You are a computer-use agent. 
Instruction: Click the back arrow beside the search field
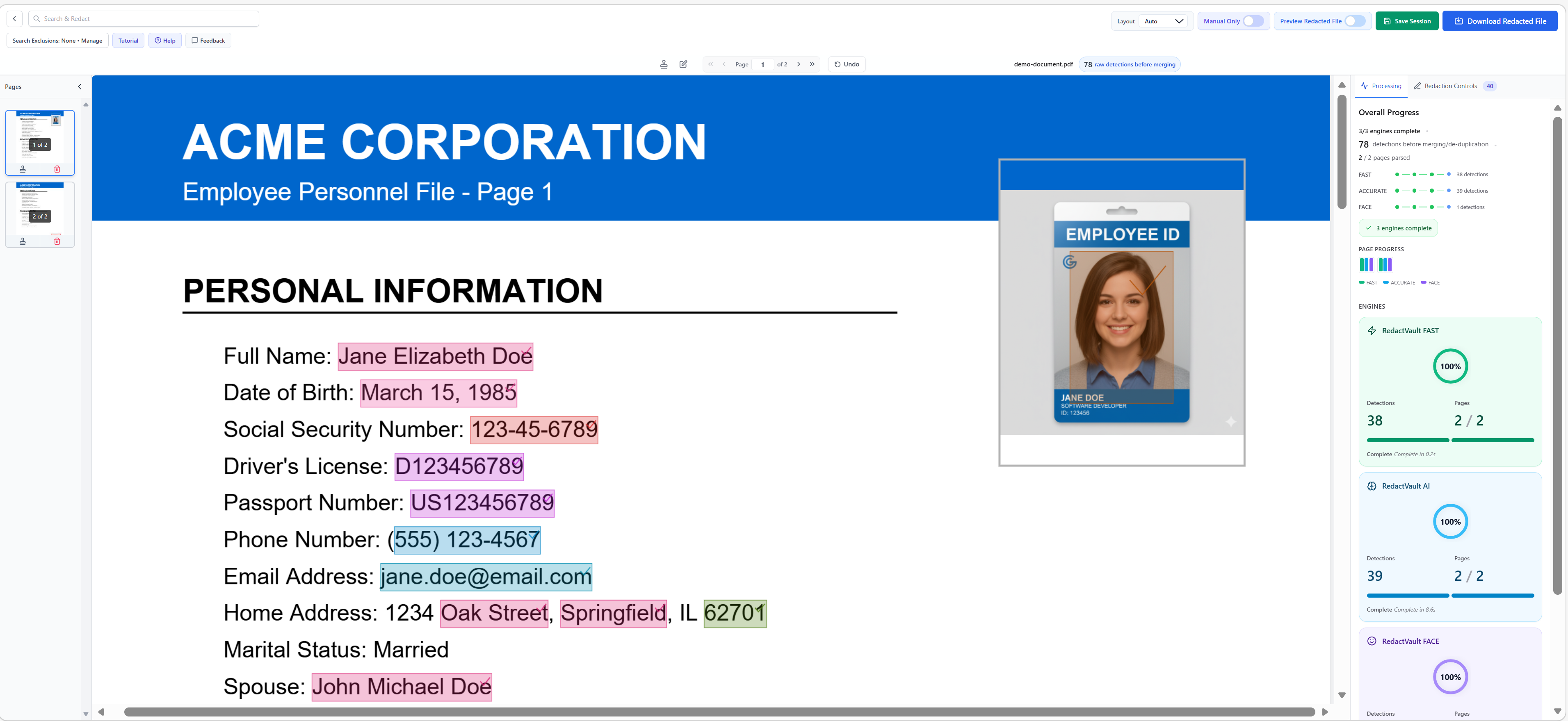coord(15,19)
